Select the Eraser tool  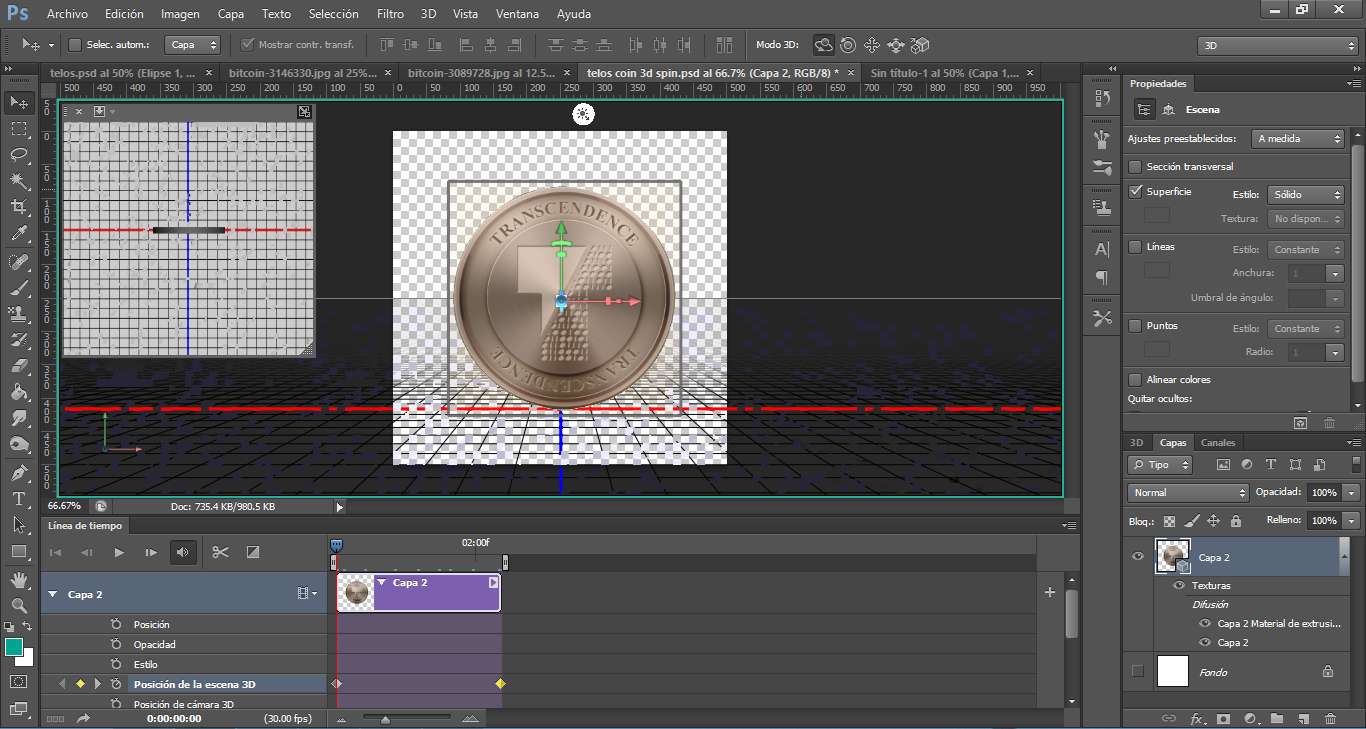click(x=19, y=366)
